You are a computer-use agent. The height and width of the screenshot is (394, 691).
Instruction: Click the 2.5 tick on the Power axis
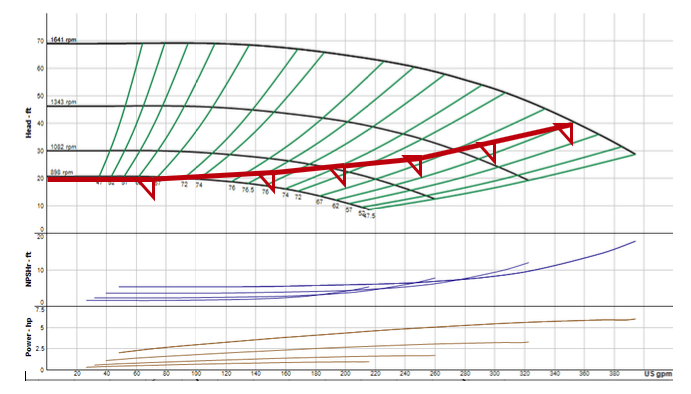tap(40, 349)
